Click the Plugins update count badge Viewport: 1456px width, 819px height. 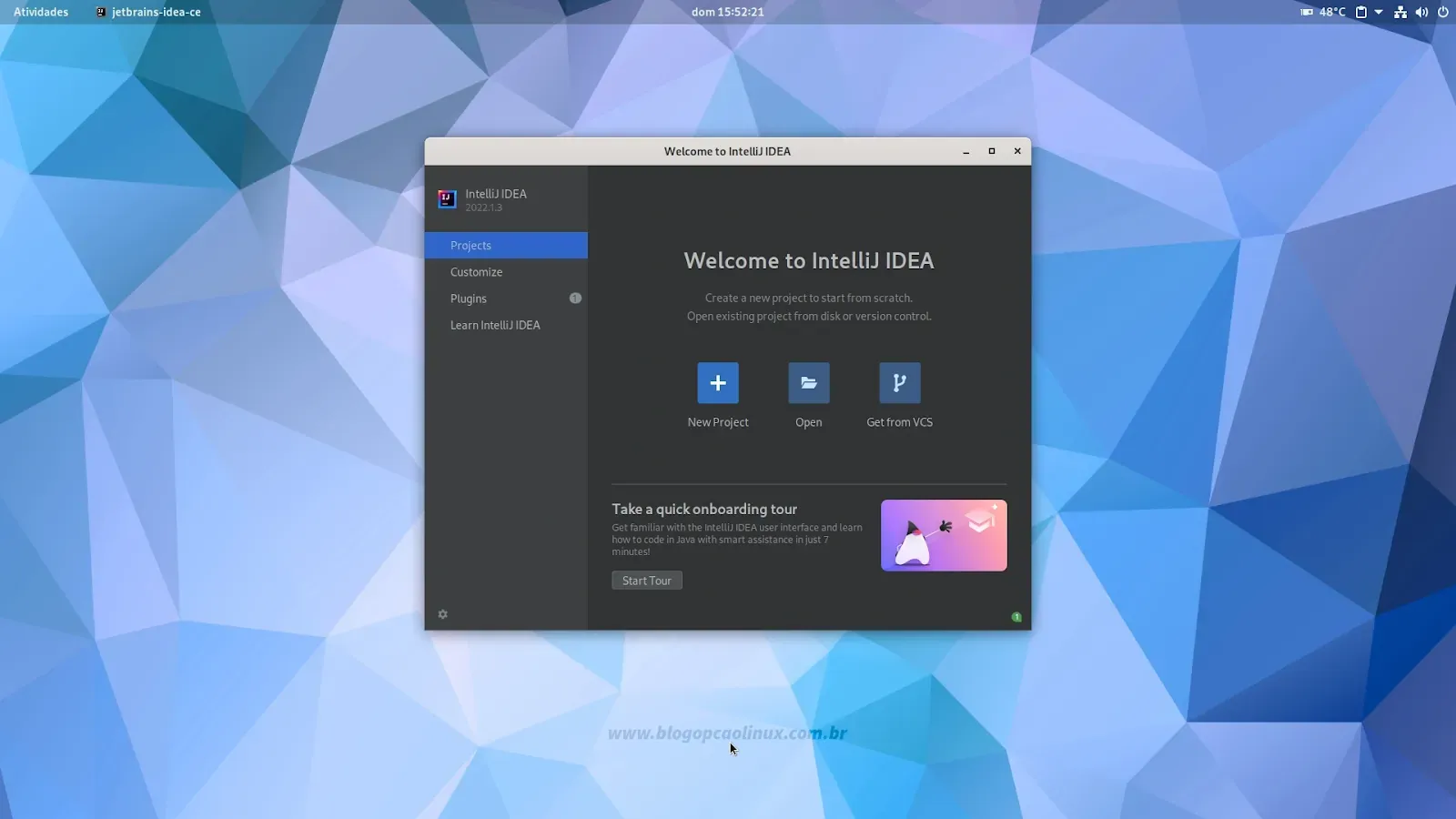coord(575,298)
